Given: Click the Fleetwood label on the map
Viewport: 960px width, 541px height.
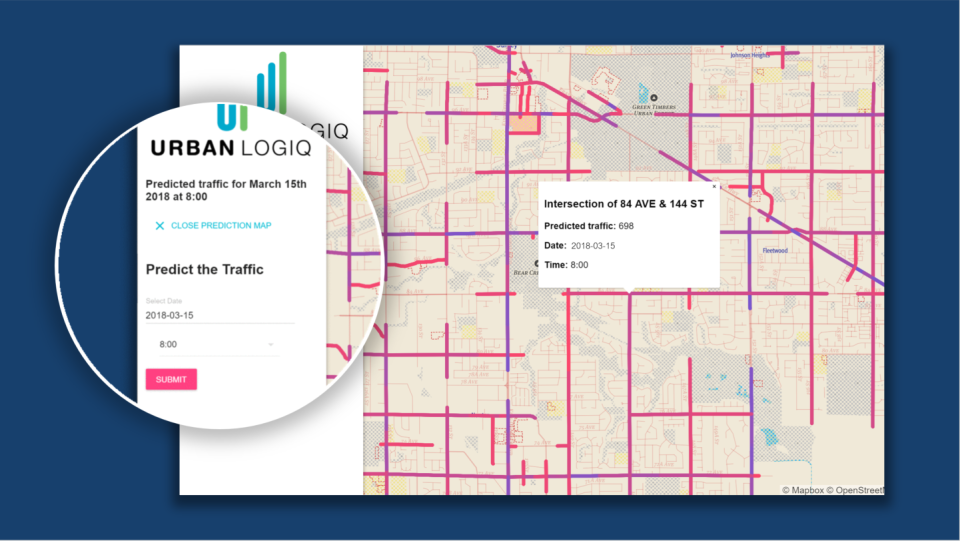Looking at the screenshot, I should click(x=775, y=250).
